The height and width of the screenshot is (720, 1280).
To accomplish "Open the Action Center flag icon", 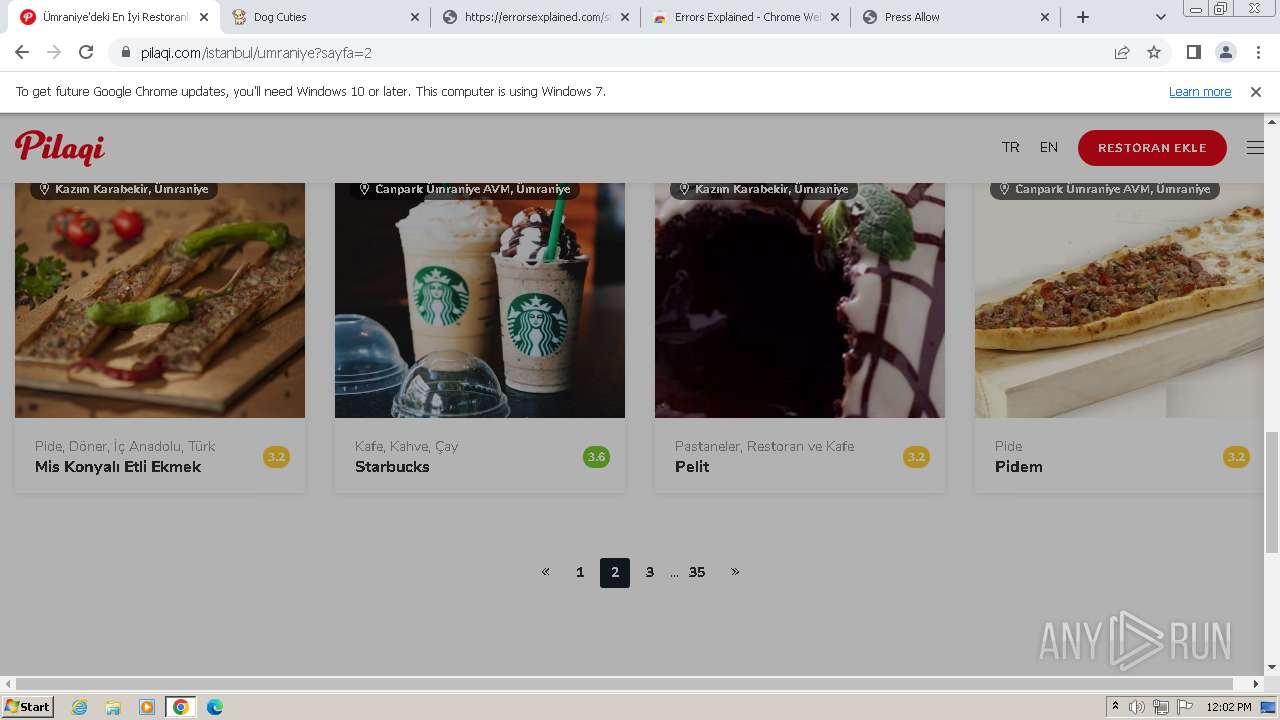I will click(x=1185, y=707).
